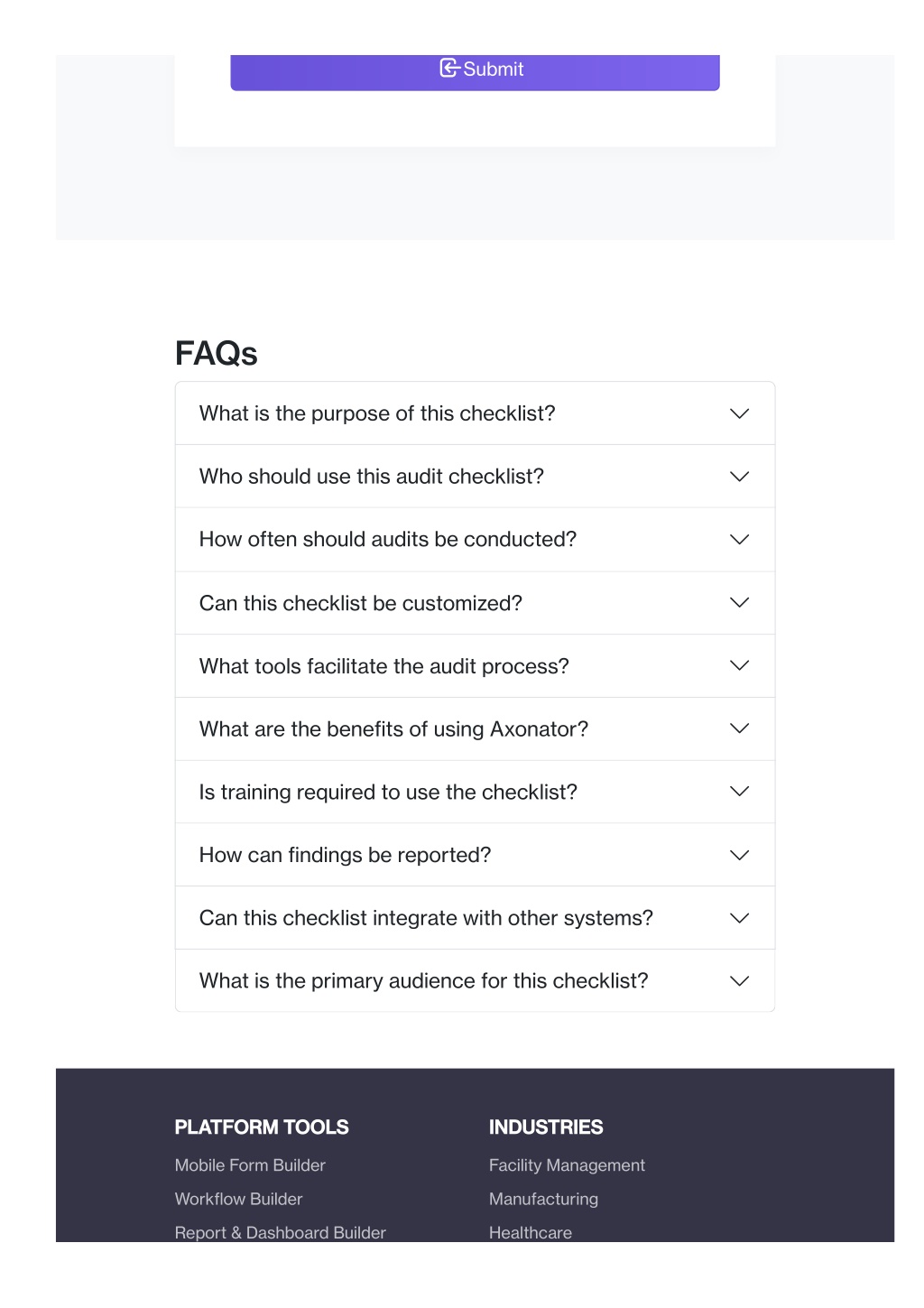This screenshot has height=1308, width=924.
Task: Open Who should use this audit checklist?
Action: coord(475,477)
